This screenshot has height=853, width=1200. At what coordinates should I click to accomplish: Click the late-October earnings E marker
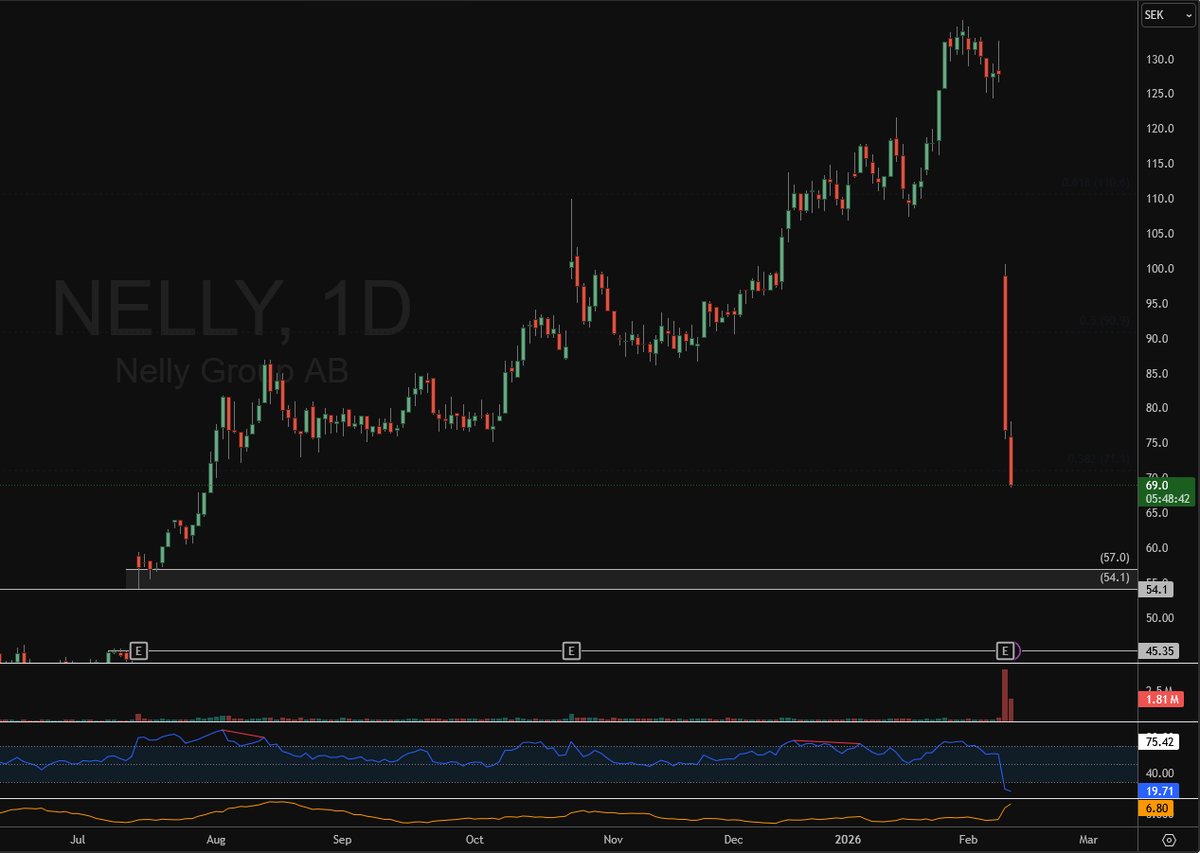[570, 651]
